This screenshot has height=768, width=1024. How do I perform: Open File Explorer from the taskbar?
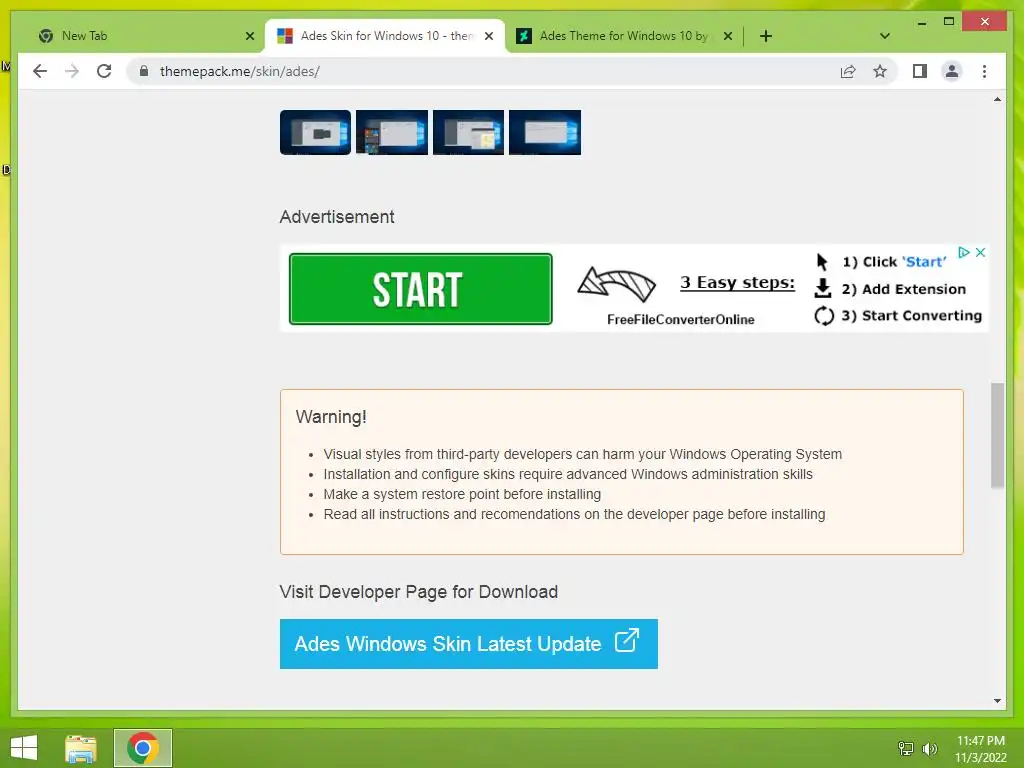coord(81,748)
